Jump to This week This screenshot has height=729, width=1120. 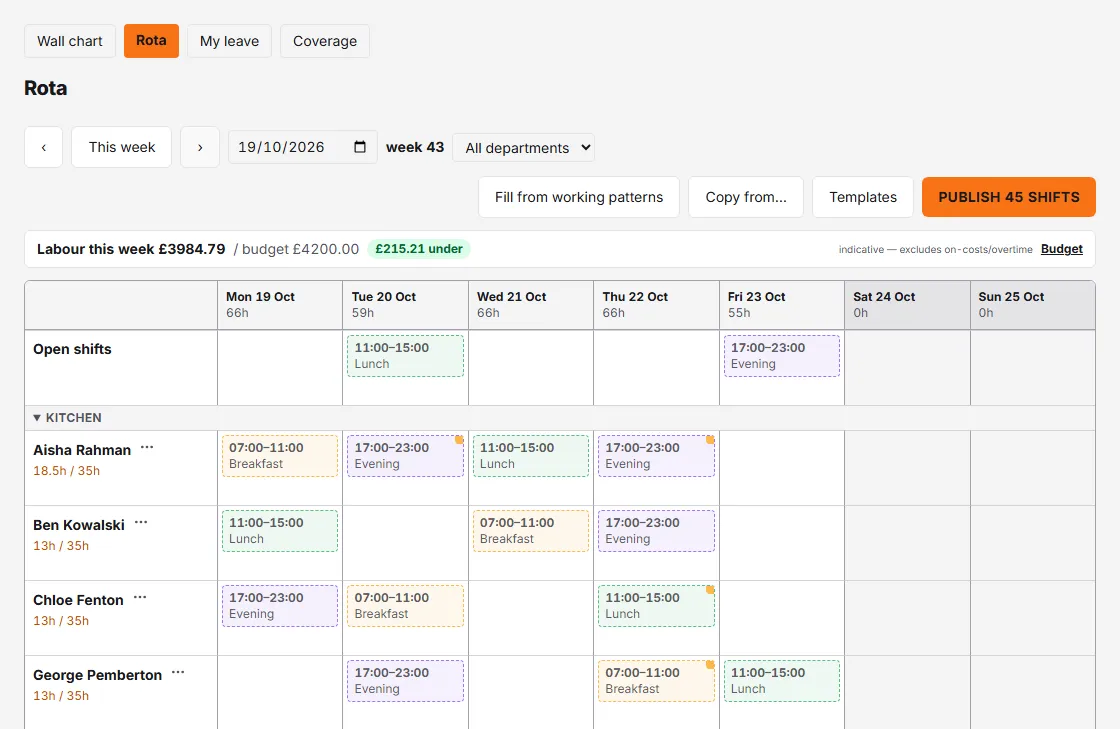[121, 147]
